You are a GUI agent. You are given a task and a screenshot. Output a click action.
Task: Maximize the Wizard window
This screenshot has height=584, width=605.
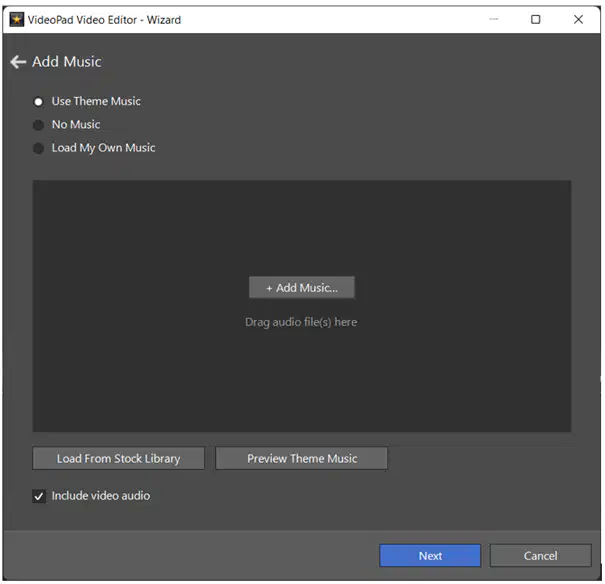pyautogui.click(x=536, y=19)
